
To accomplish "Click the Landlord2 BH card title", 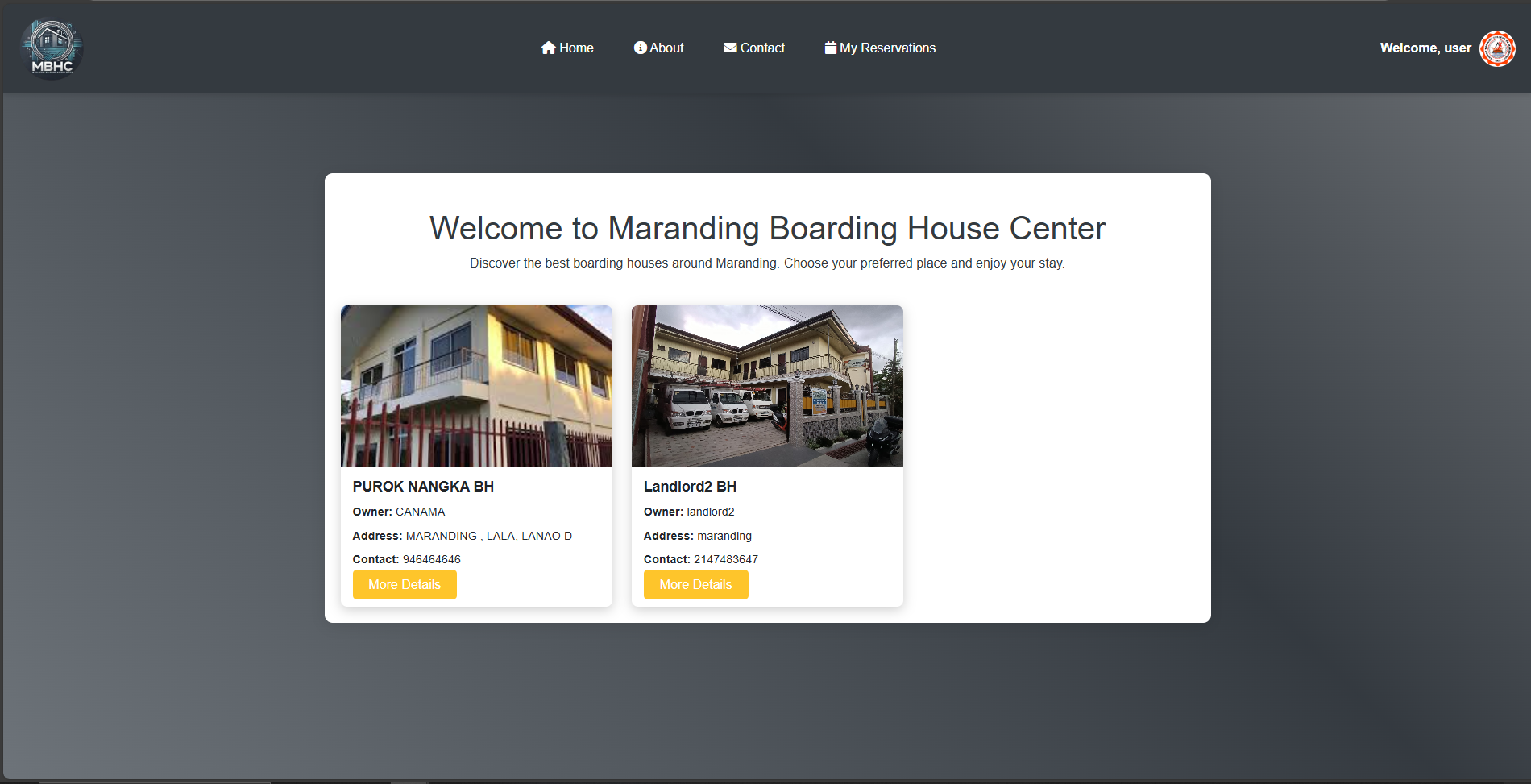I will click(x=690, y=486).
